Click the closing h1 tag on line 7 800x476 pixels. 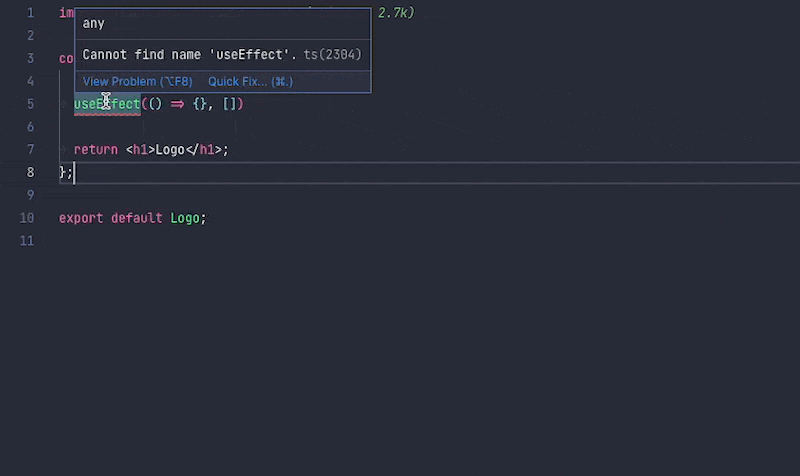point(203,149)
